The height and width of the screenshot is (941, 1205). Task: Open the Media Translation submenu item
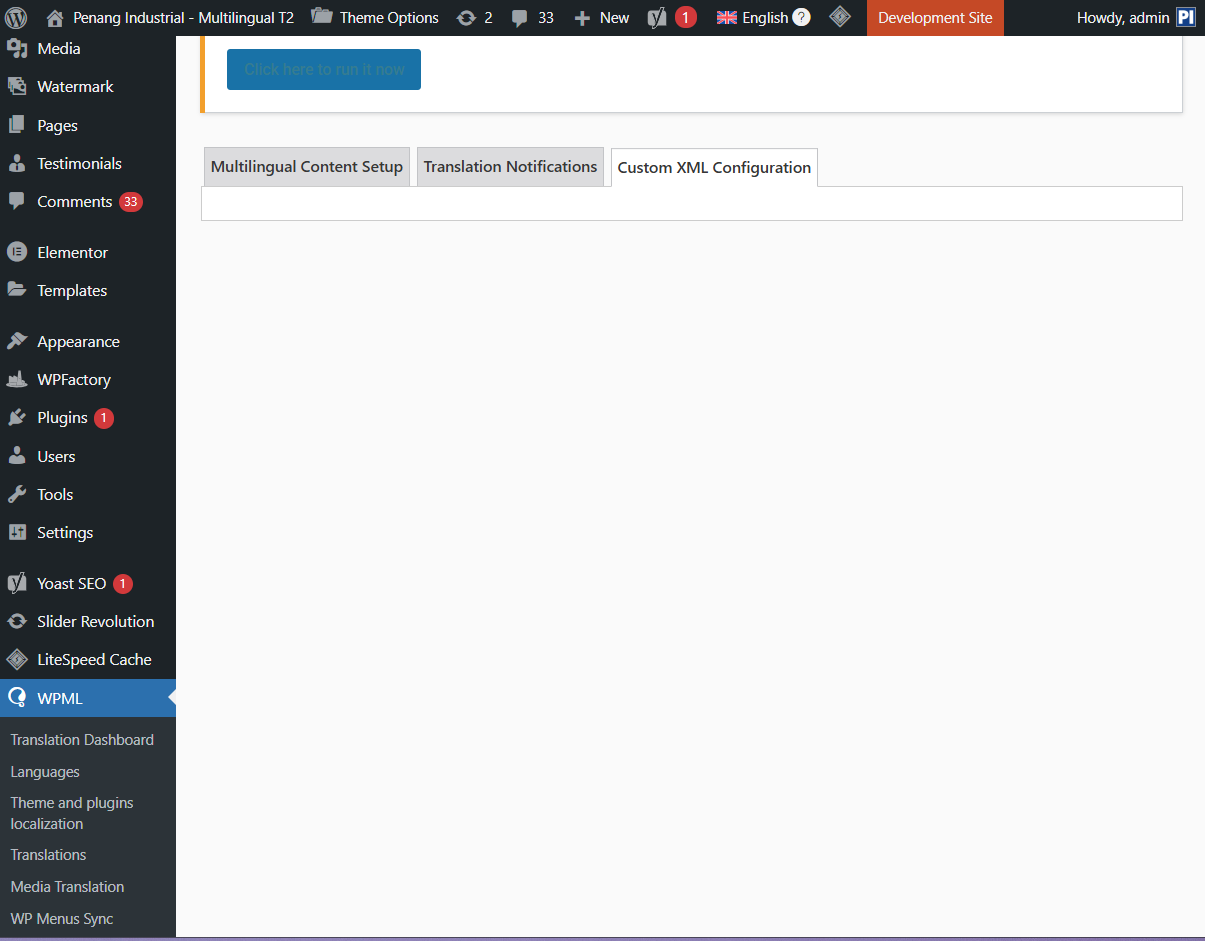[x=67, y=887]
